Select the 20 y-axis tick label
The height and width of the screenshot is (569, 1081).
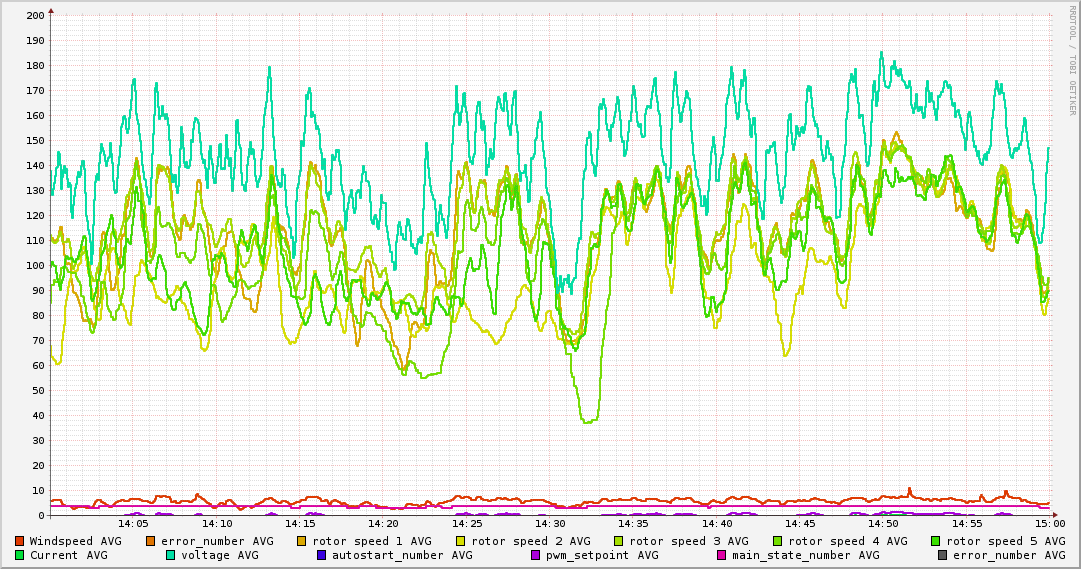coord(38,466)
